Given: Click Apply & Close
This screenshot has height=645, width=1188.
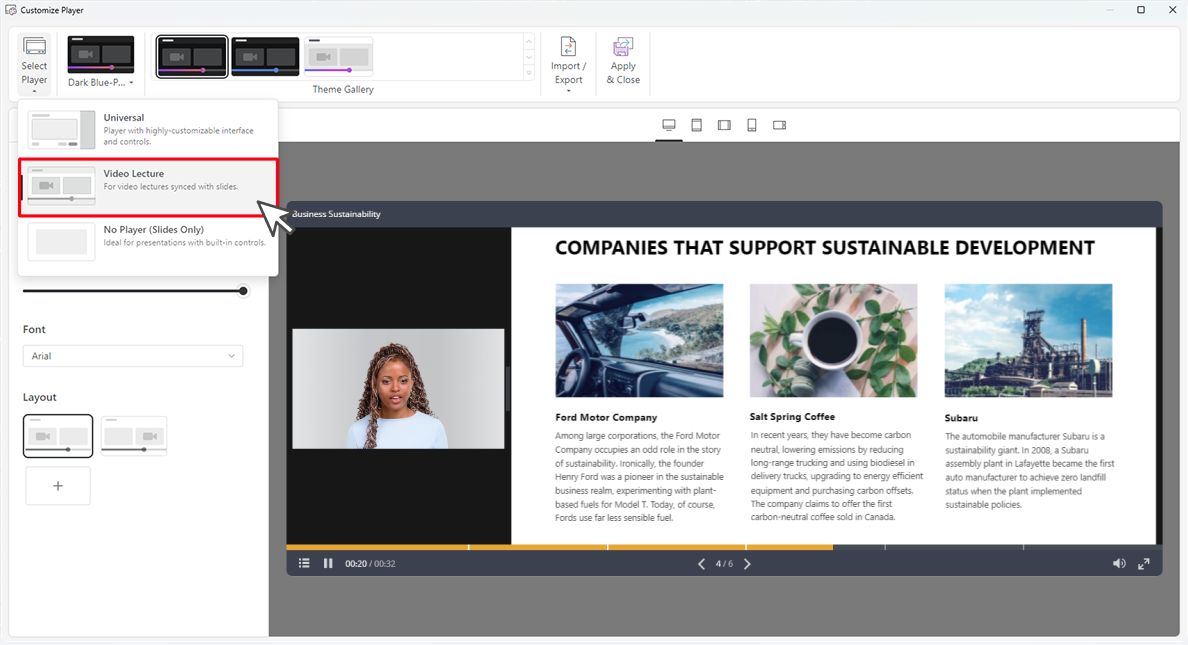Looking at the screenshot, I should (622, 60).
